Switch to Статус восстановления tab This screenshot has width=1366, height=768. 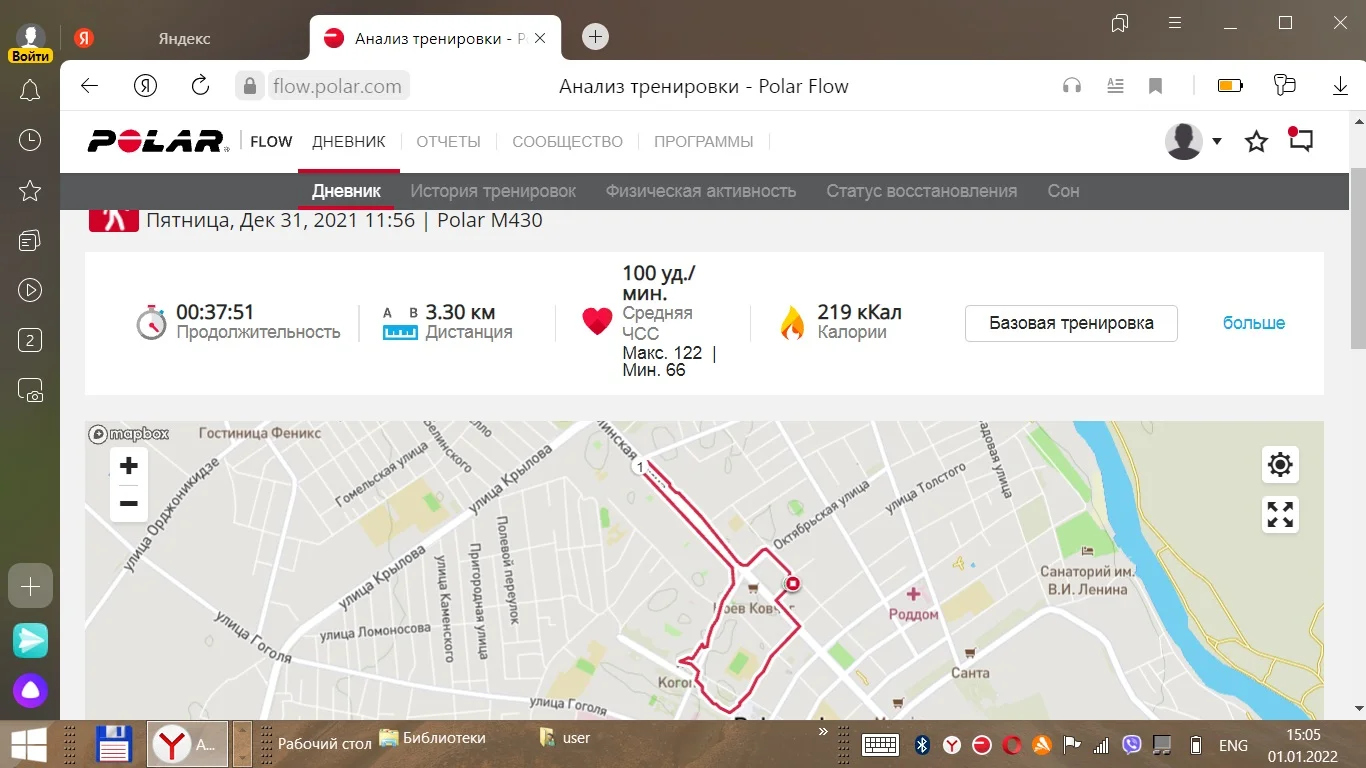click(x=921, y=191)
